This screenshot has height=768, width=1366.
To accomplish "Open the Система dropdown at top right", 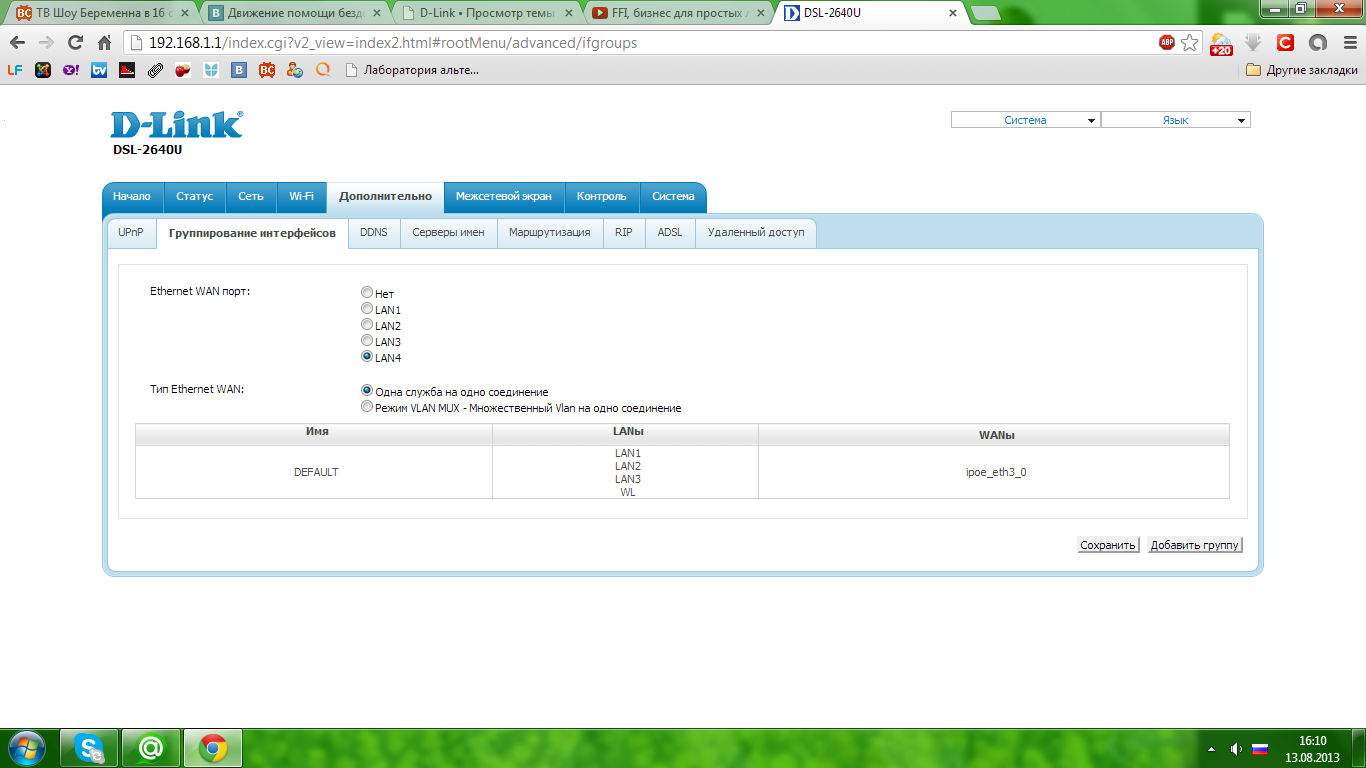I will [x=1025, y=120].
